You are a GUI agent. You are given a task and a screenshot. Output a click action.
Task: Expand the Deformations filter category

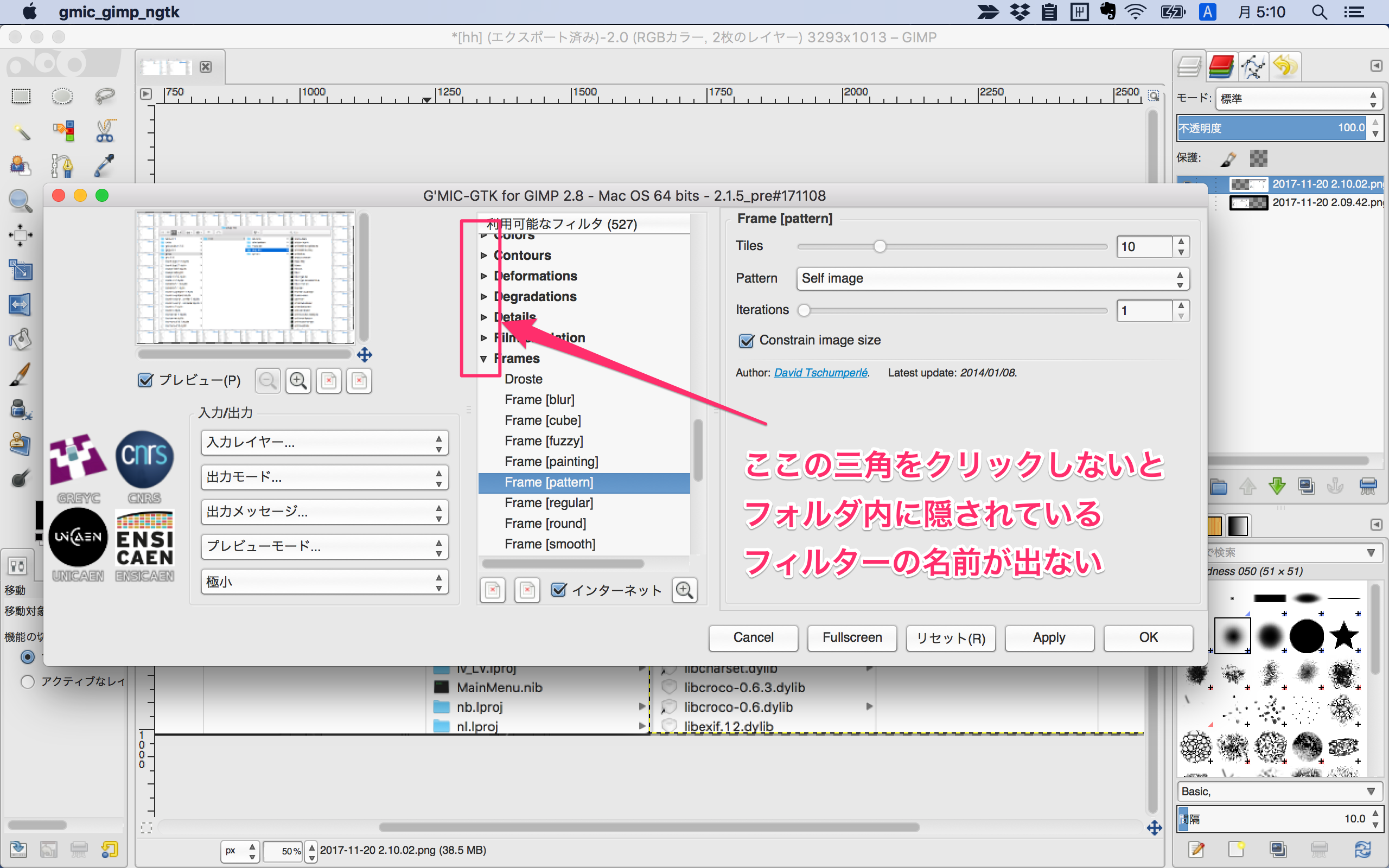484,276
